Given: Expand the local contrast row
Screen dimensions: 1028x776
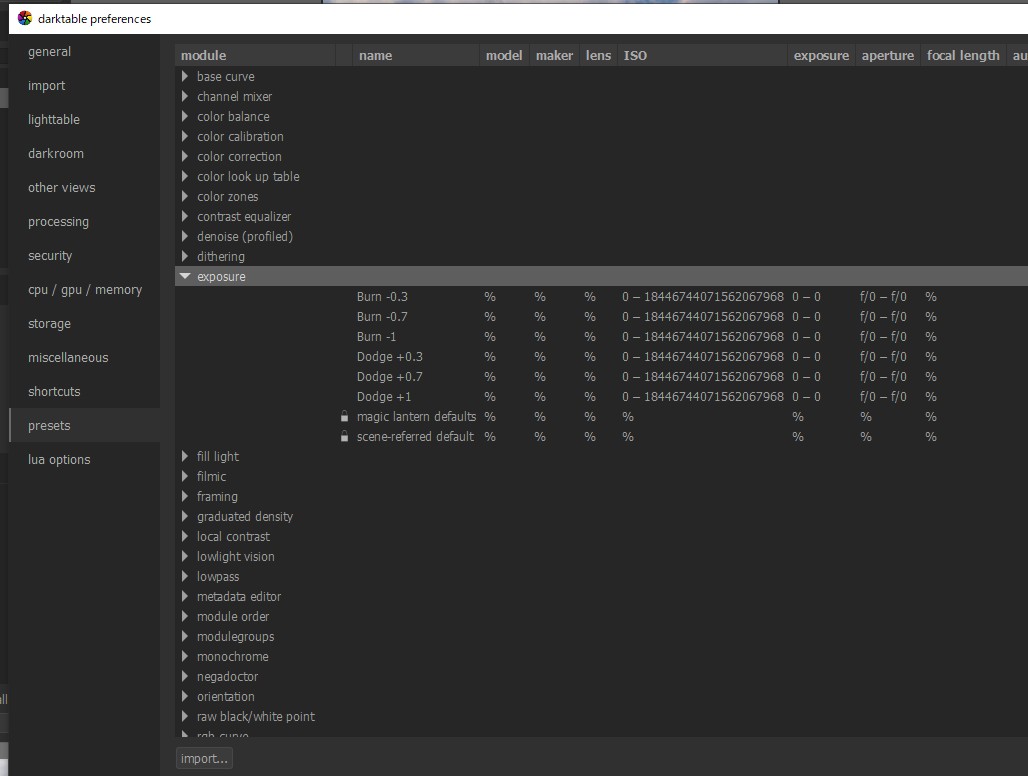Looking at the screenshot, I should (185, 536).
